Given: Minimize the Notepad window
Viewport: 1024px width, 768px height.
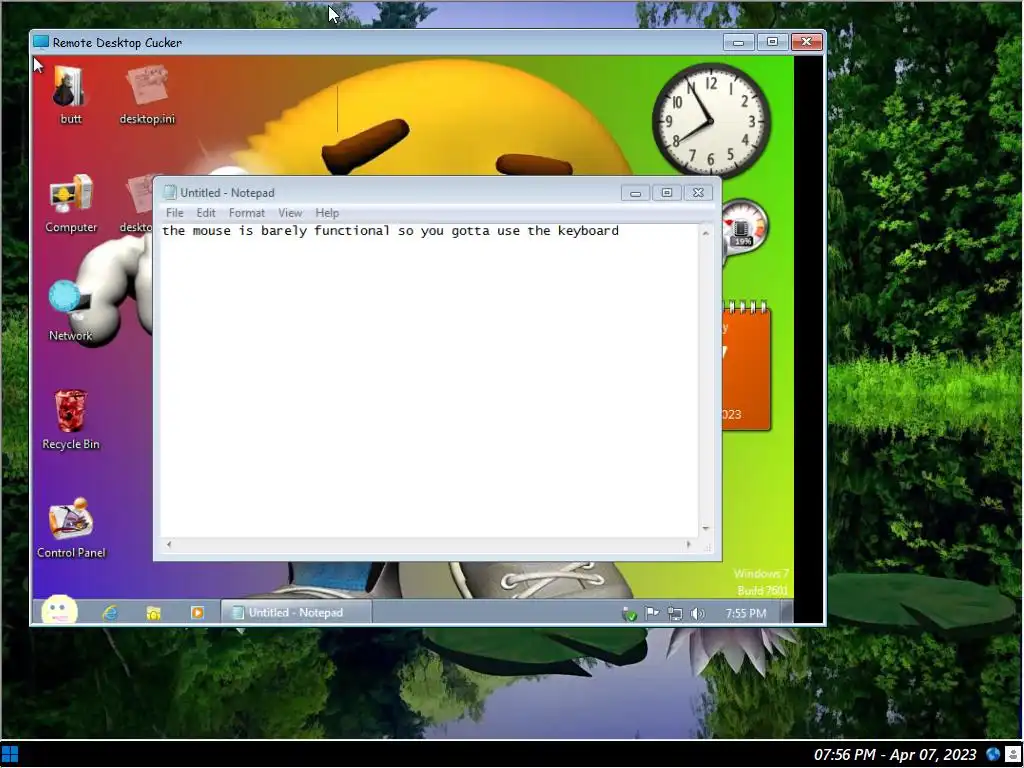Looking at the screenshot, I should point(635,193).
